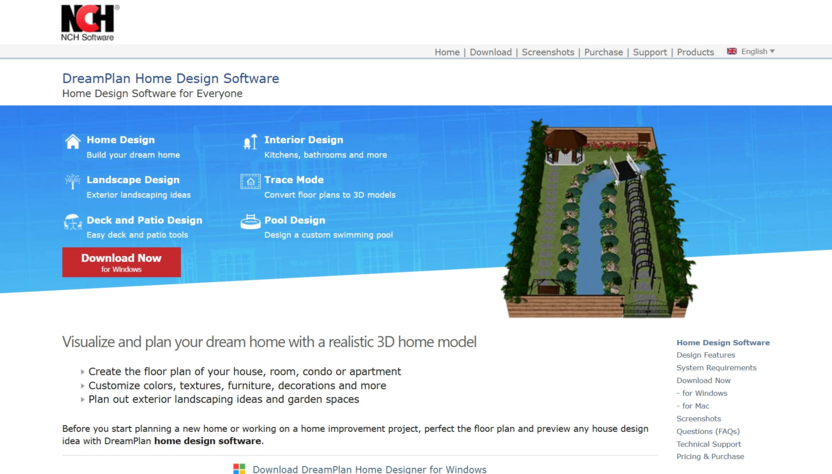
Task: Click the UK flag language icon
Action: pyautogui.click(x=732, y=51)
